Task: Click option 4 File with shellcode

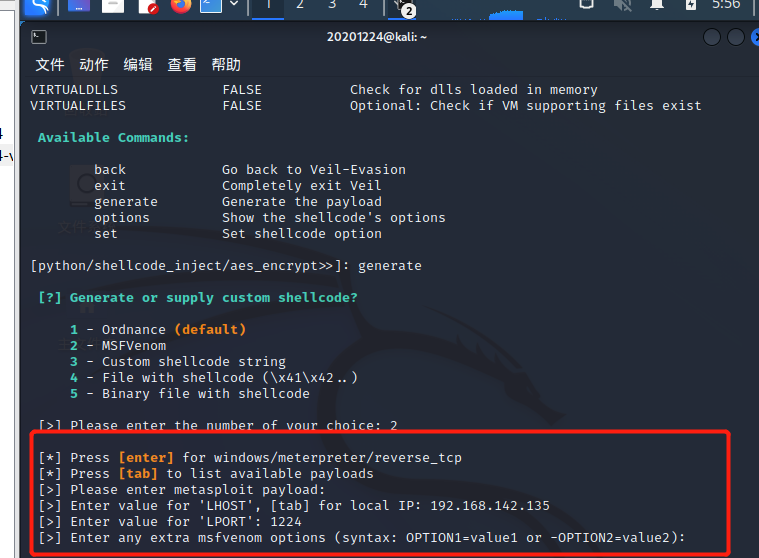Action: pyautogui.click(x=213, y=378)
